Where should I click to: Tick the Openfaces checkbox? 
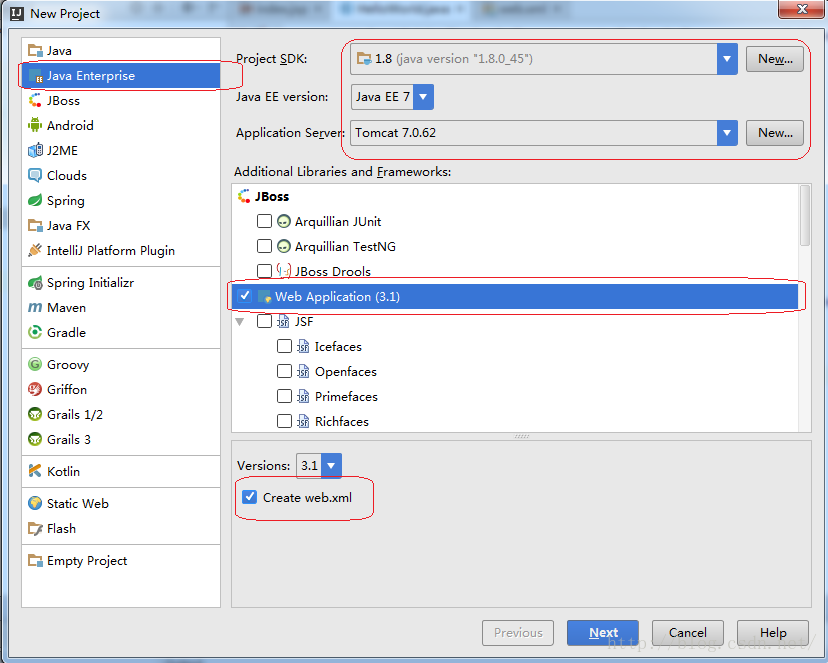[x=284, y=371]
